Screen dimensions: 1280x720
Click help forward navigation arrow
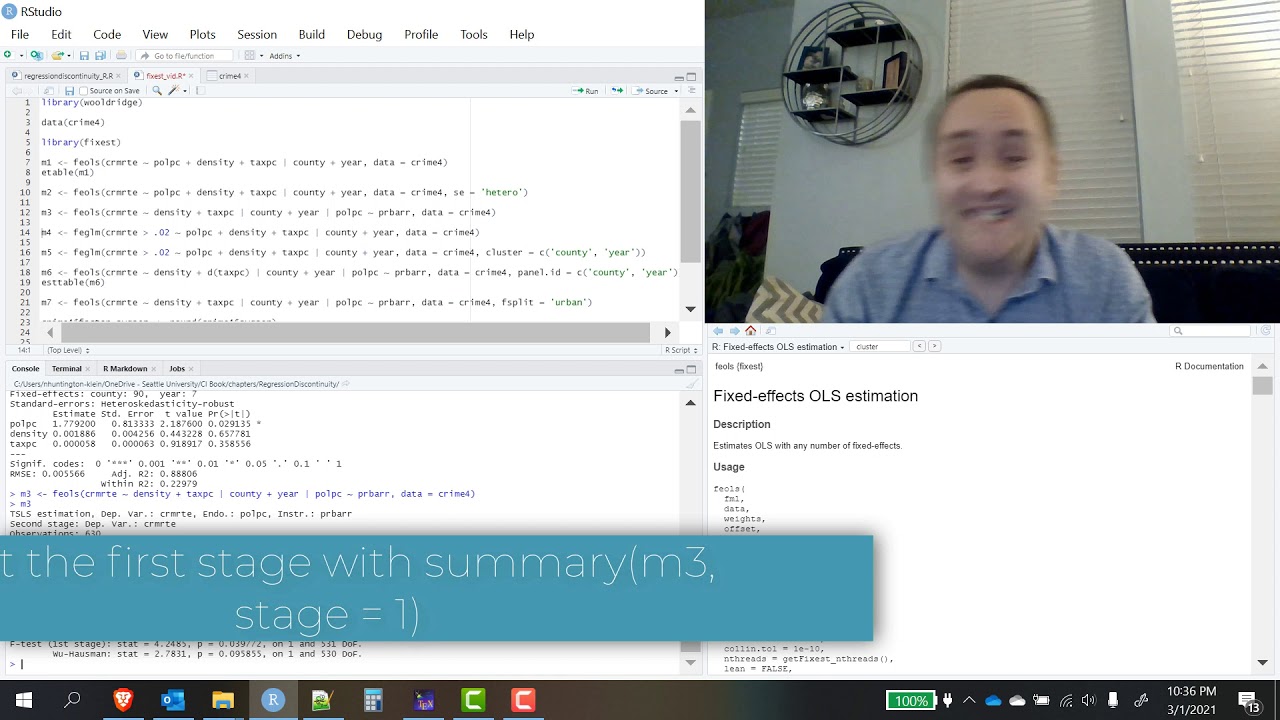click(734, 331)
